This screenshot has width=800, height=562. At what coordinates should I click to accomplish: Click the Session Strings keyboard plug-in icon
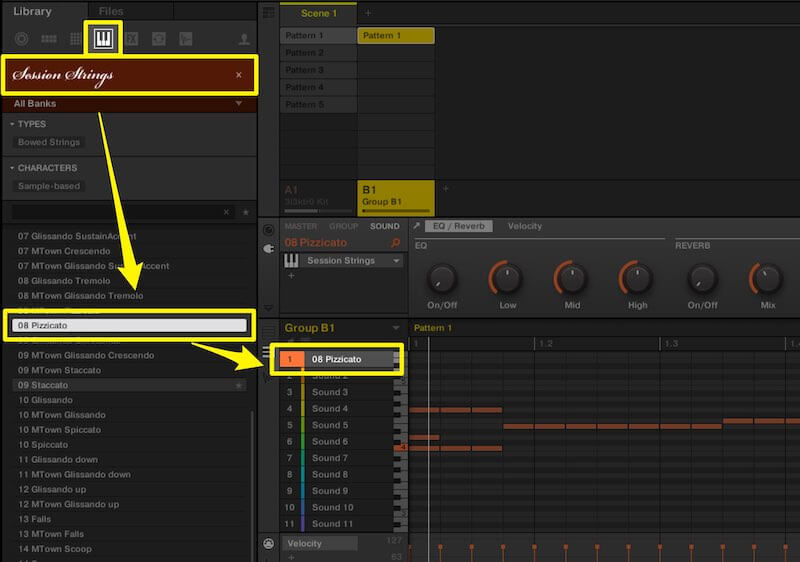pyautogui.click(x=291, y=261)
